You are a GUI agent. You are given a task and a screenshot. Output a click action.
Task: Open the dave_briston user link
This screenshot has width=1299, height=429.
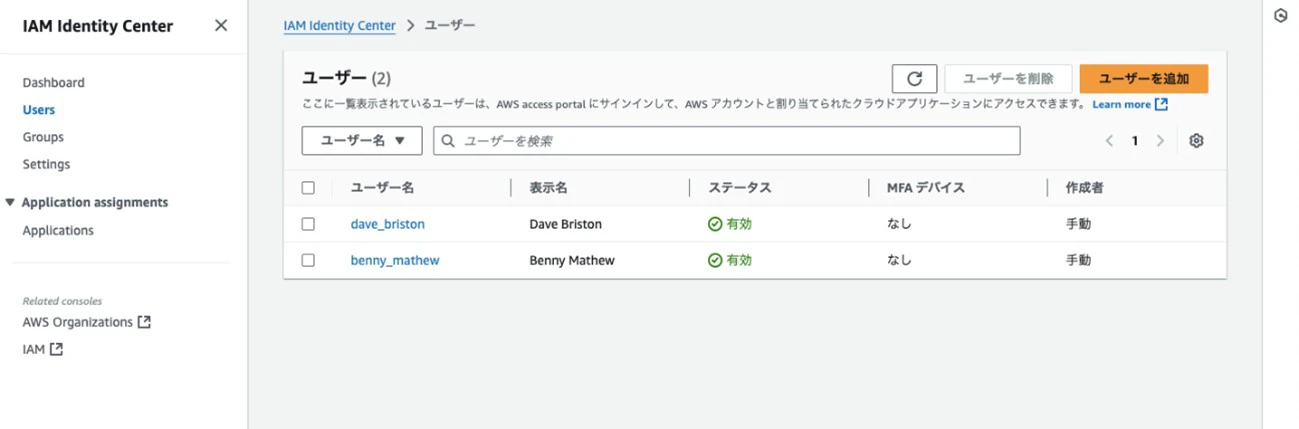[387, 224]
